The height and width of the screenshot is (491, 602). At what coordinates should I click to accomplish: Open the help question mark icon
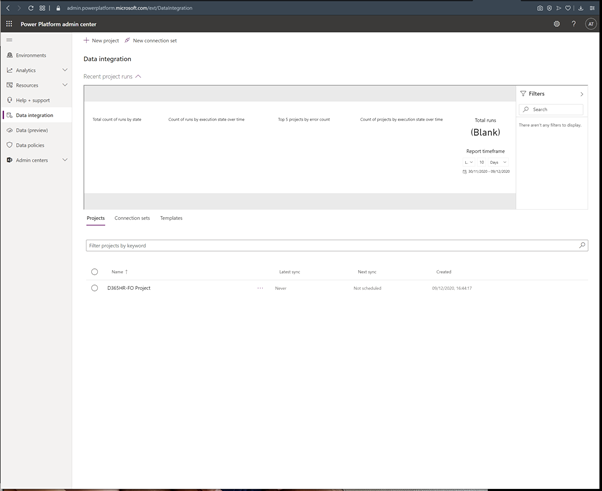pos(574,24)
